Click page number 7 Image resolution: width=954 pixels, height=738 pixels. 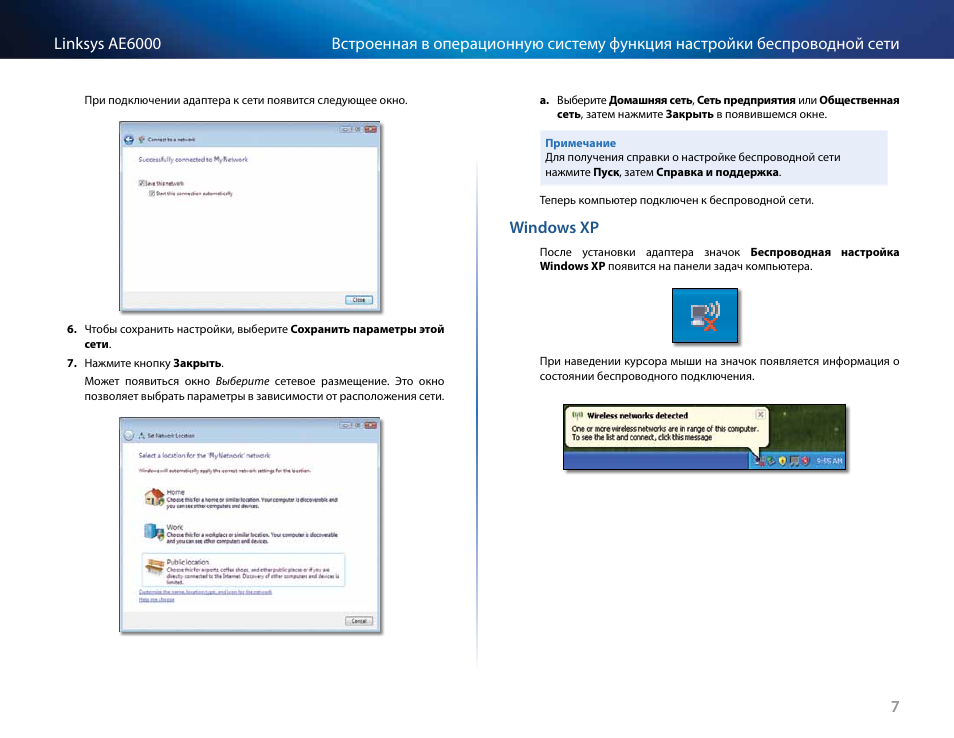point(894,706)
